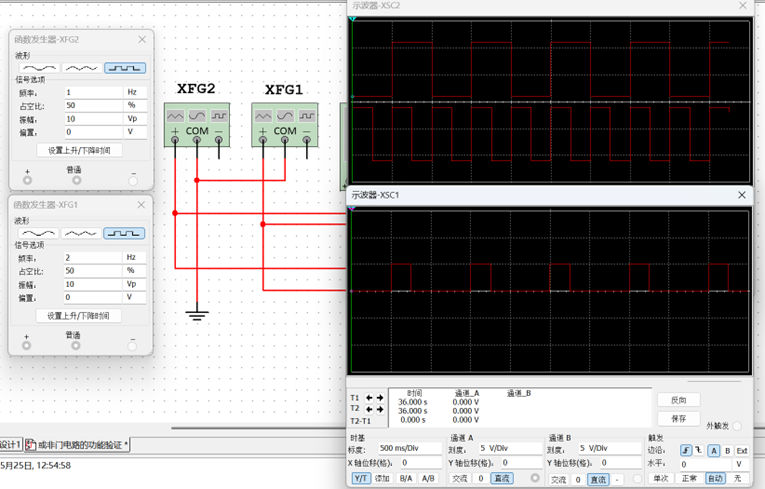Image resolution: width=765 pixels, height=489 pixels.
Task: Open V offset unit selector in XFG2
Action: pos(136,132)
